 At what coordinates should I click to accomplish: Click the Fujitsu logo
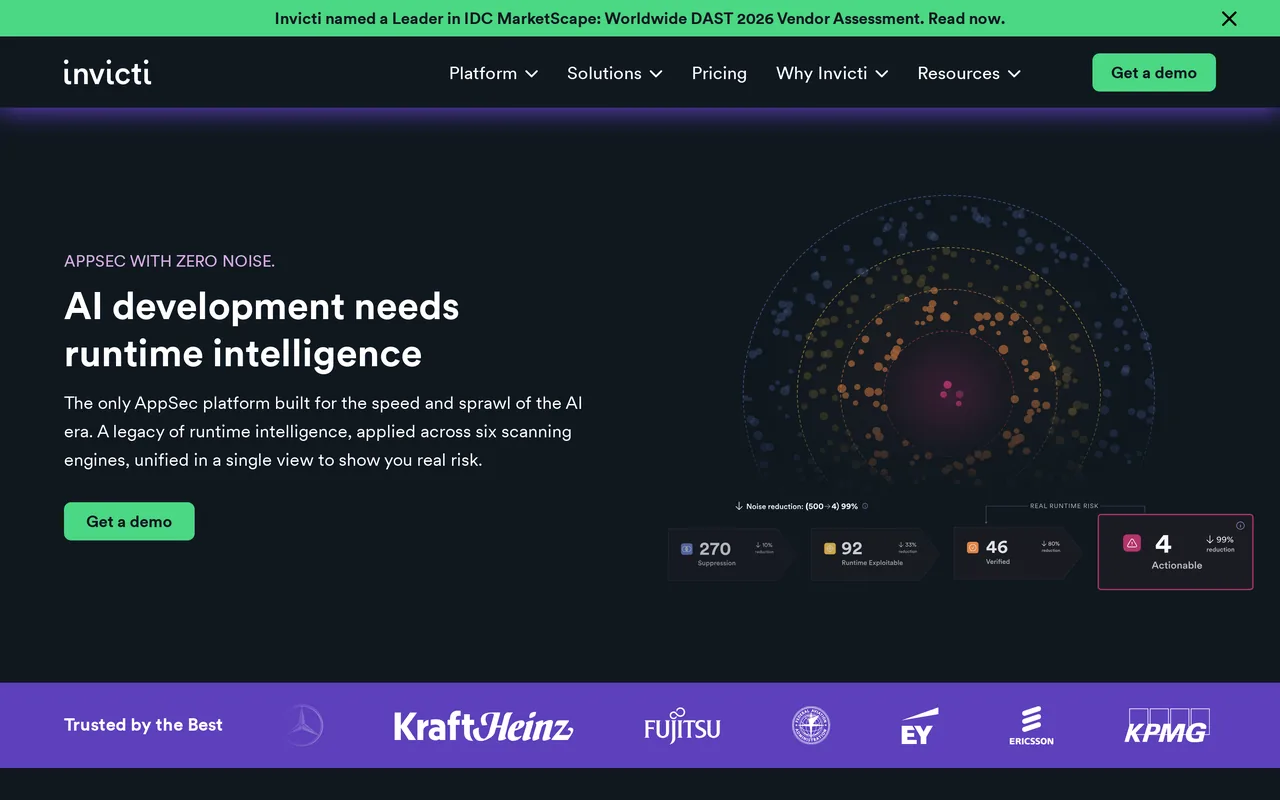click(682, 728)
